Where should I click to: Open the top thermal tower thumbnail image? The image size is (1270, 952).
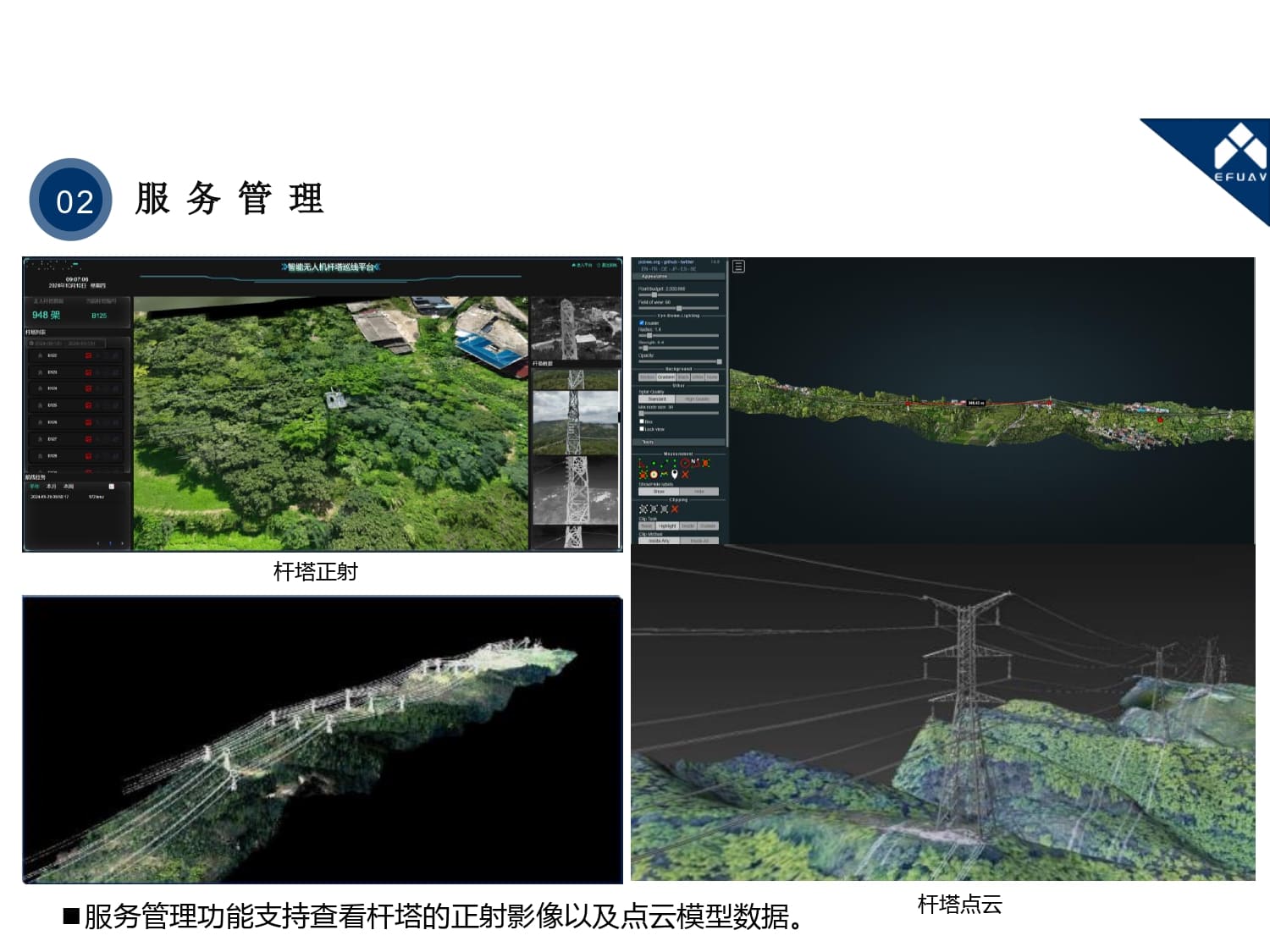coord(576,327)
